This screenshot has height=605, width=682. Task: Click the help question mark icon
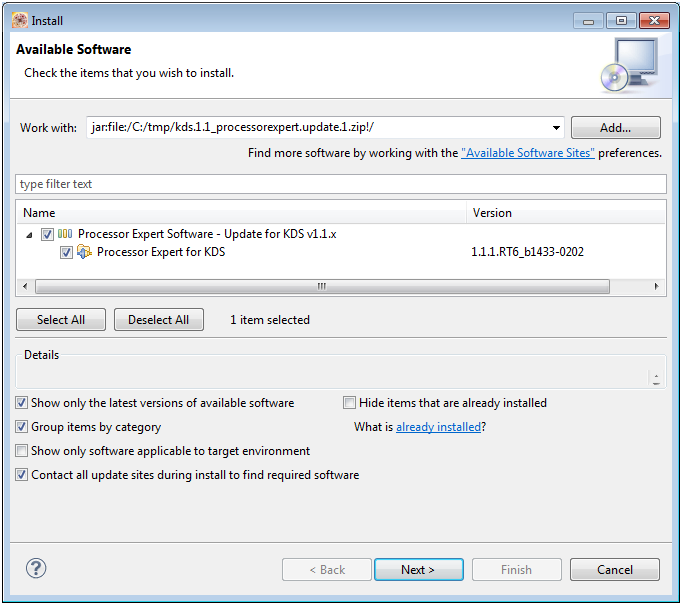(36, 568)
